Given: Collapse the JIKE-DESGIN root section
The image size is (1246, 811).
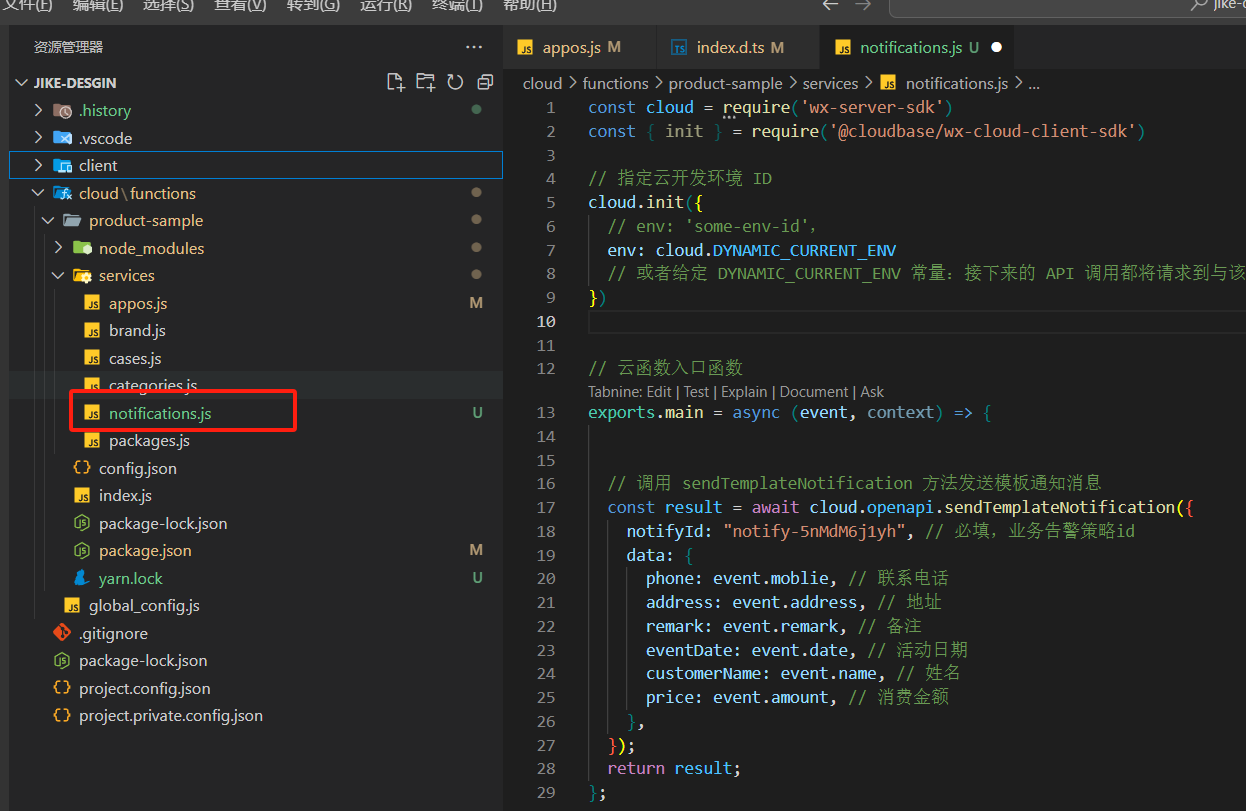Looking at the screenshot, I should (75, 83).
